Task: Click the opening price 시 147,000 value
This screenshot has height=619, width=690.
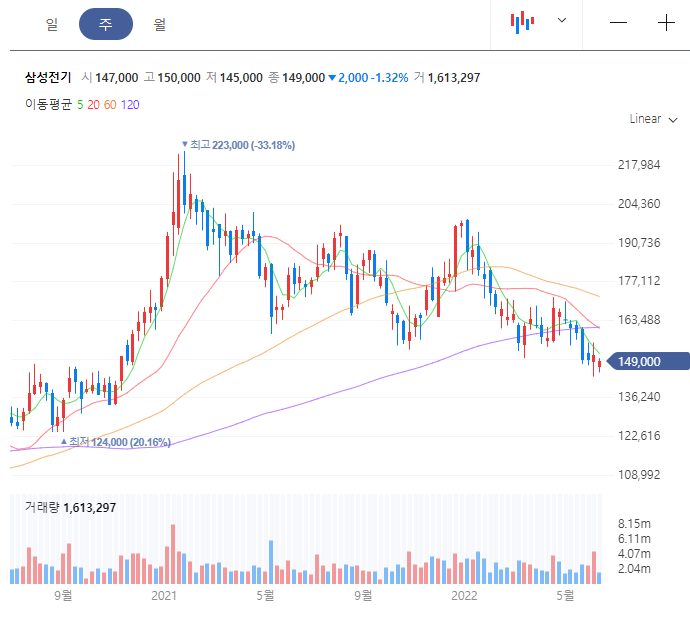Action: pos(110,78)
